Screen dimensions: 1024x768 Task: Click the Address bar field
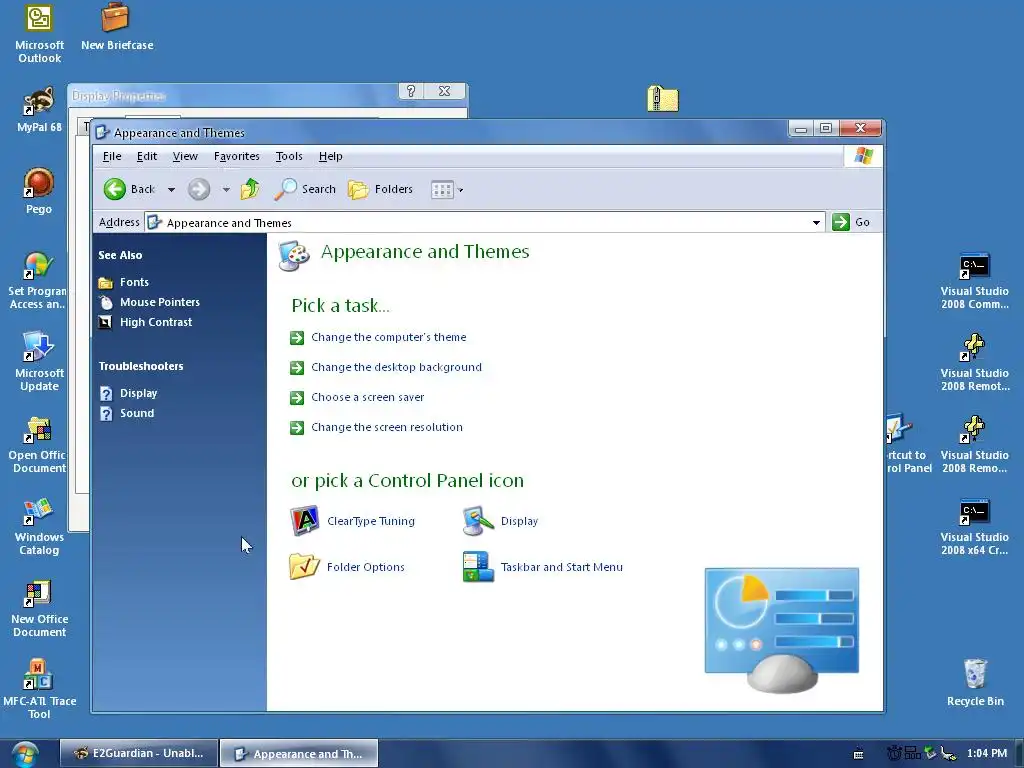(484, 223)
